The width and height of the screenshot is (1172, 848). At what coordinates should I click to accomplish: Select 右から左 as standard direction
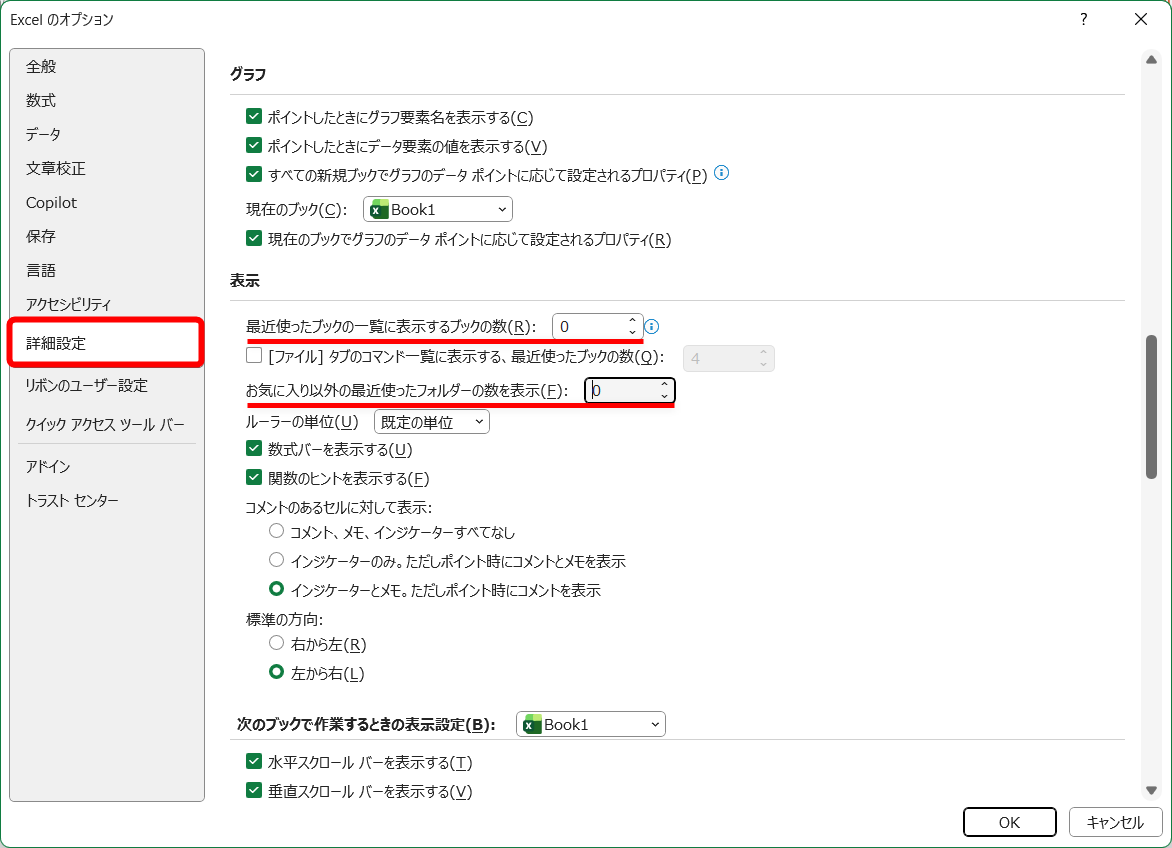(x=276, y=643)
